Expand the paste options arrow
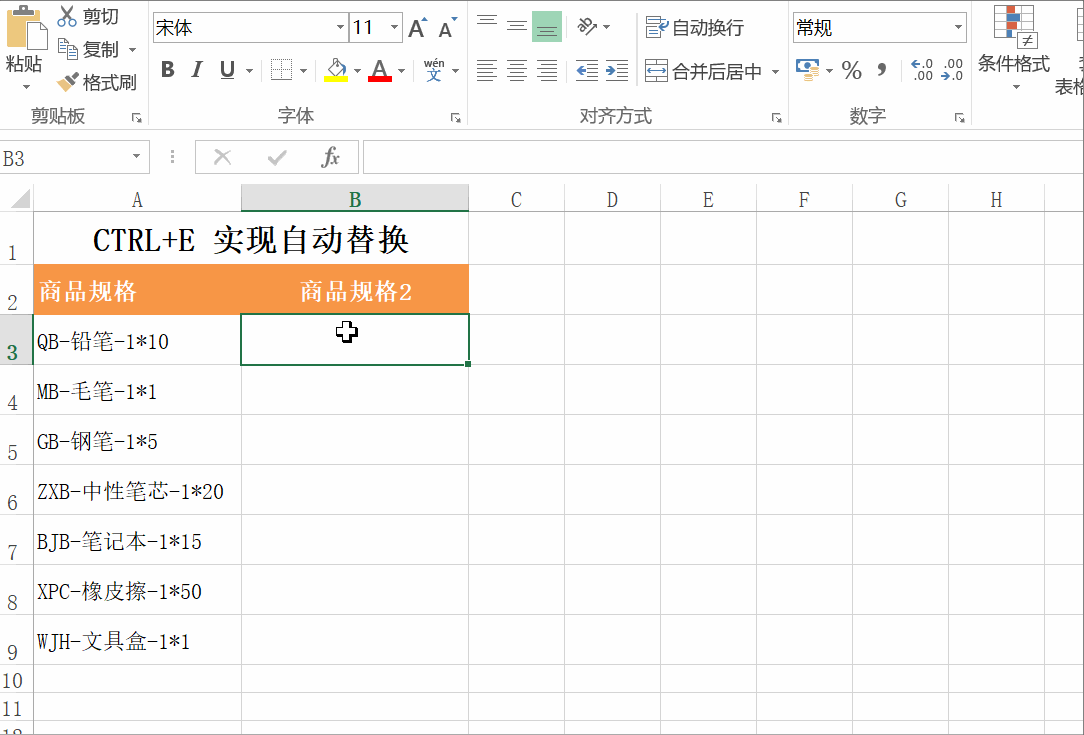 [x=26, y=87]
